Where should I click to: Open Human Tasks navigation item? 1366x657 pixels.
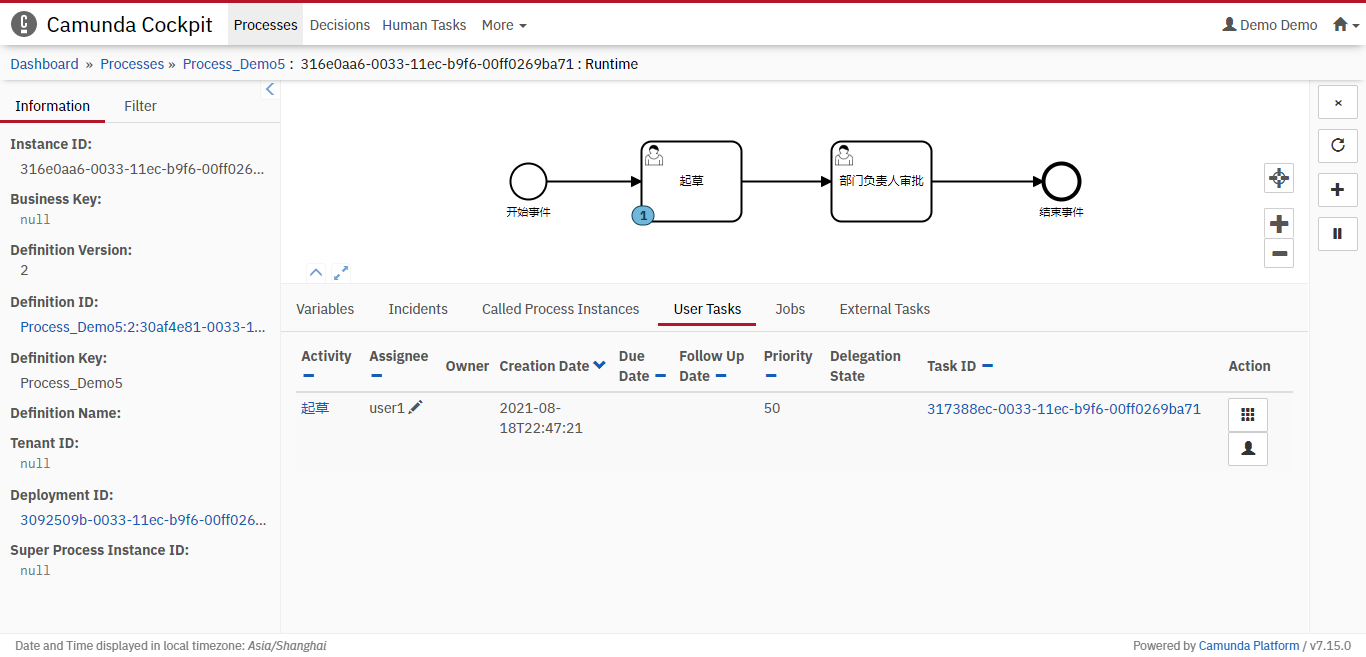(x=424, y=25)
